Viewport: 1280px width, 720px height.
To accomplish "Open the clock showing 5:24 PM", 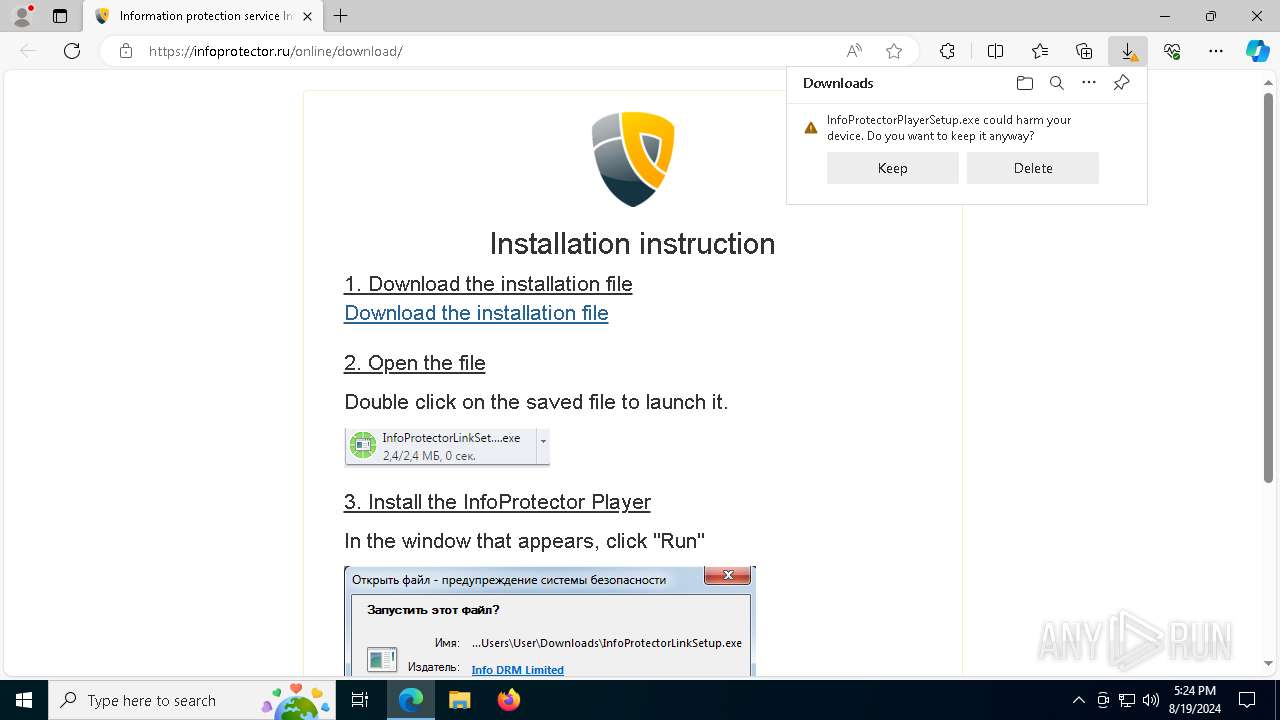I will coord(1194,700).
